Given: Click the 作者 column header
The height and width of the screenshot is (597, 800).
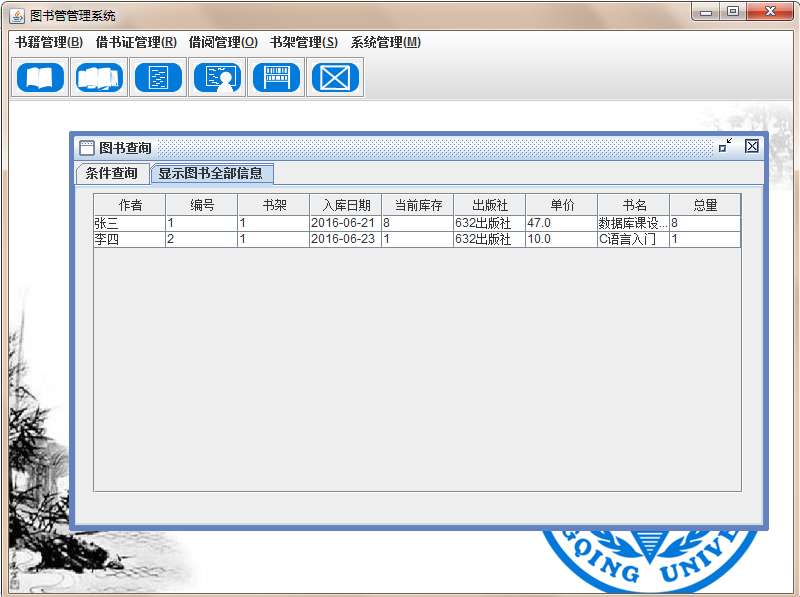Looking at the screenshot, I should tap(130, 205).
